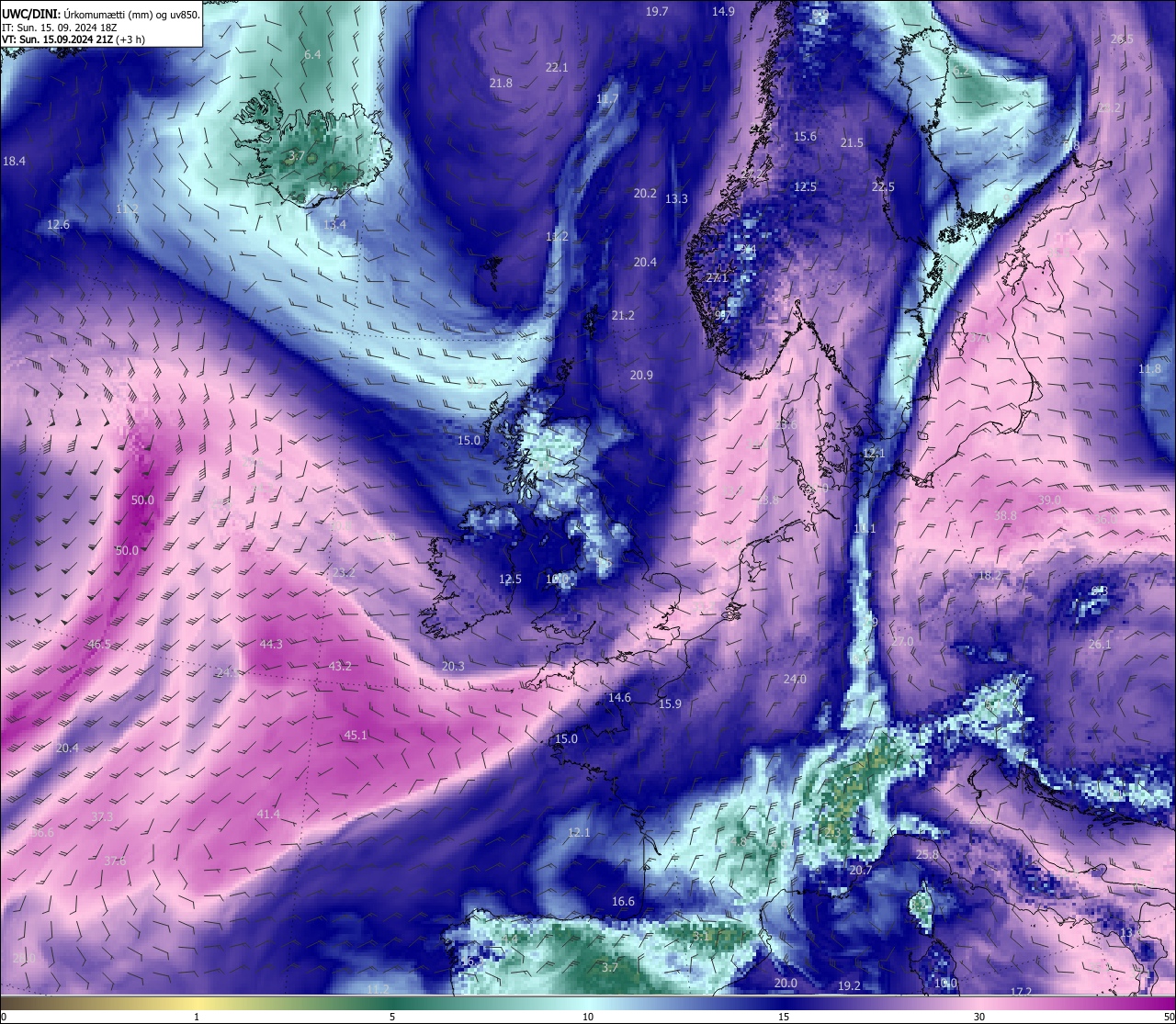Select the 13.3 map value
This screenshot has width=1176, height=1024.
[x=676, y=198]
